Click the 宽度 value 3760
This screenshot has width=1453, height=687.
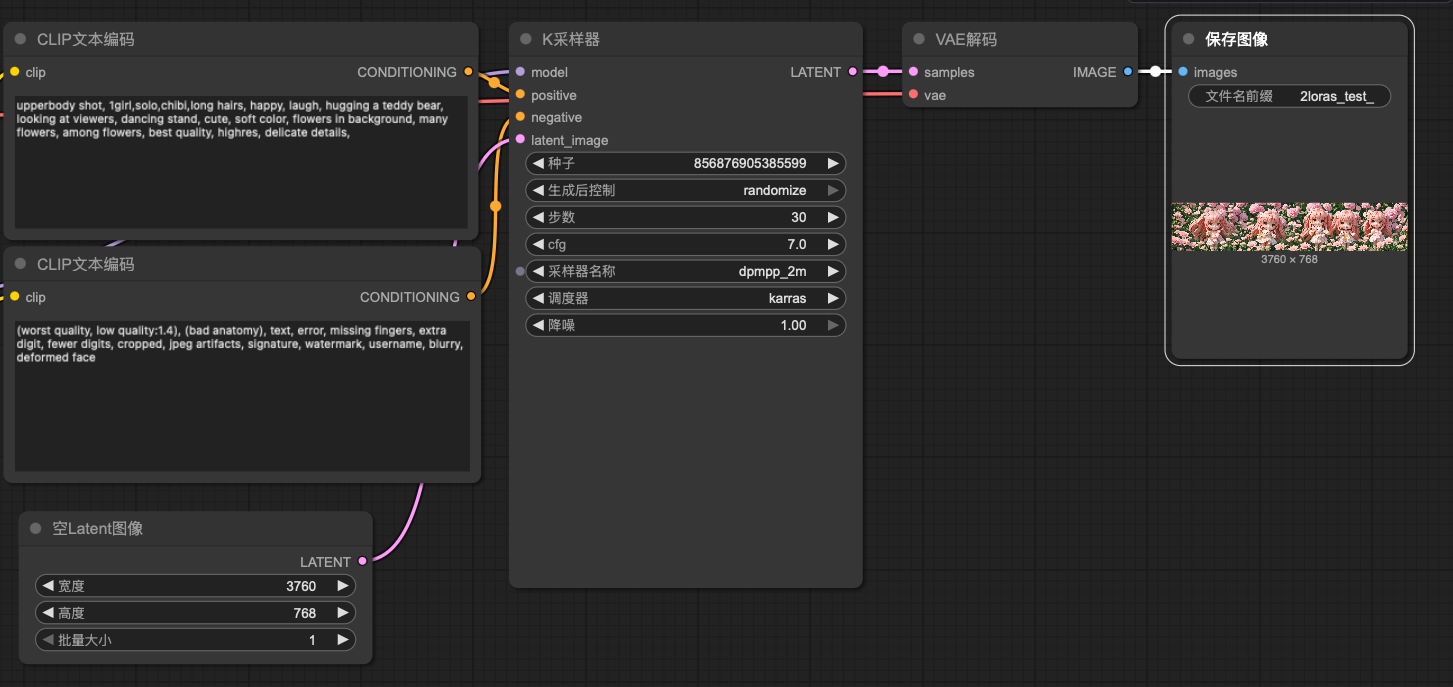(301, 586)
